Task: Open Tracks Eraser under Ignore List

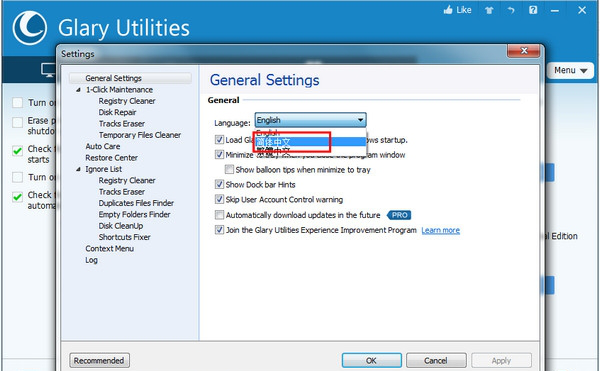Action: (x=122, y=192)
